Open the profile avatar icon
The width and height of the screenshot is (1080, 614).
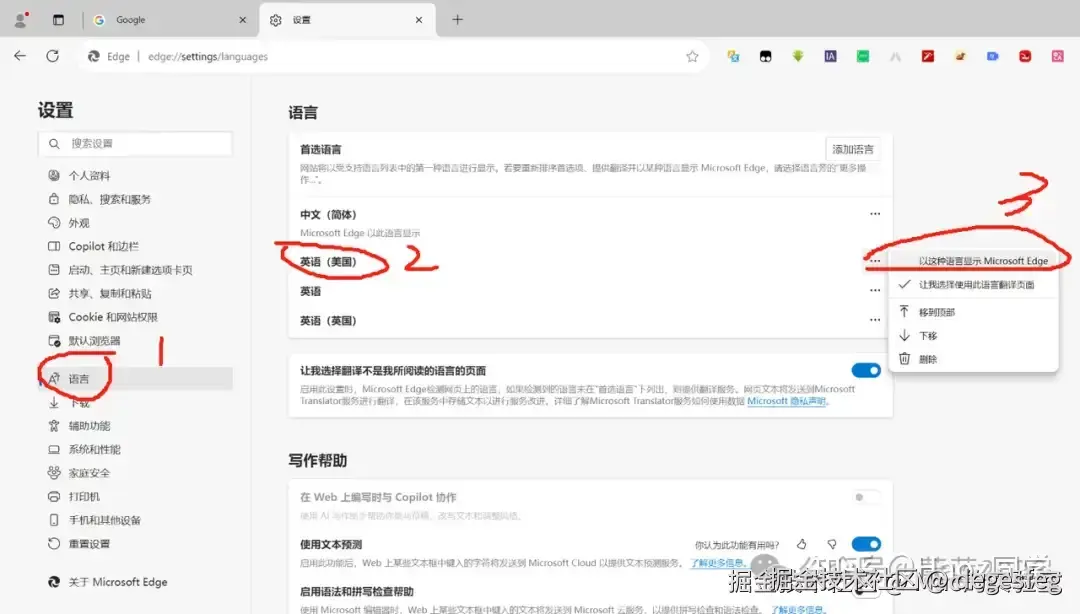tap(21, 19)
